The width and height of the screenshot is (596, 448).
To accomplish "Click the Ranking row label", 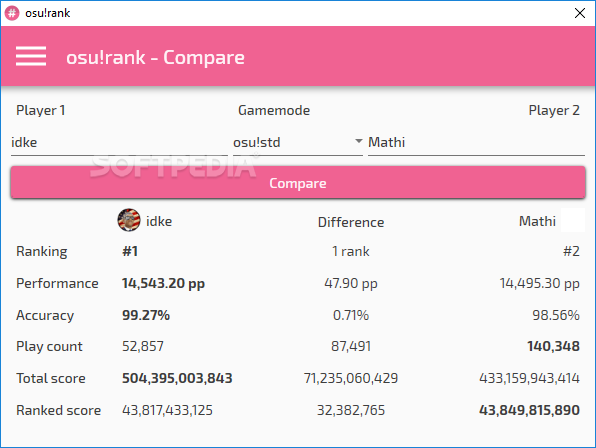I will tap(42, 252).
